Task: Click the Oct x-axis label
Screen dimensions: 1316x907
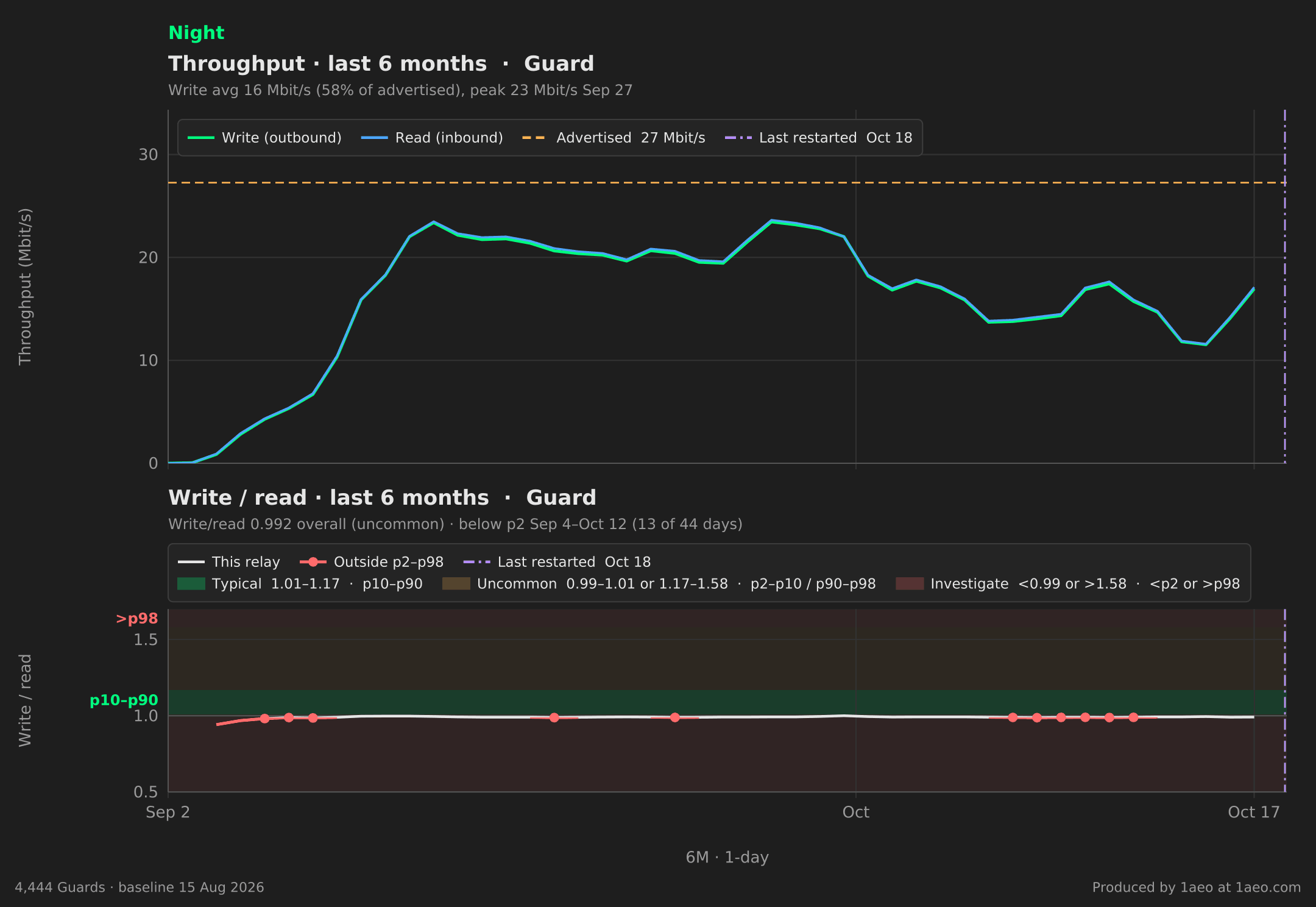Action: 856,813
